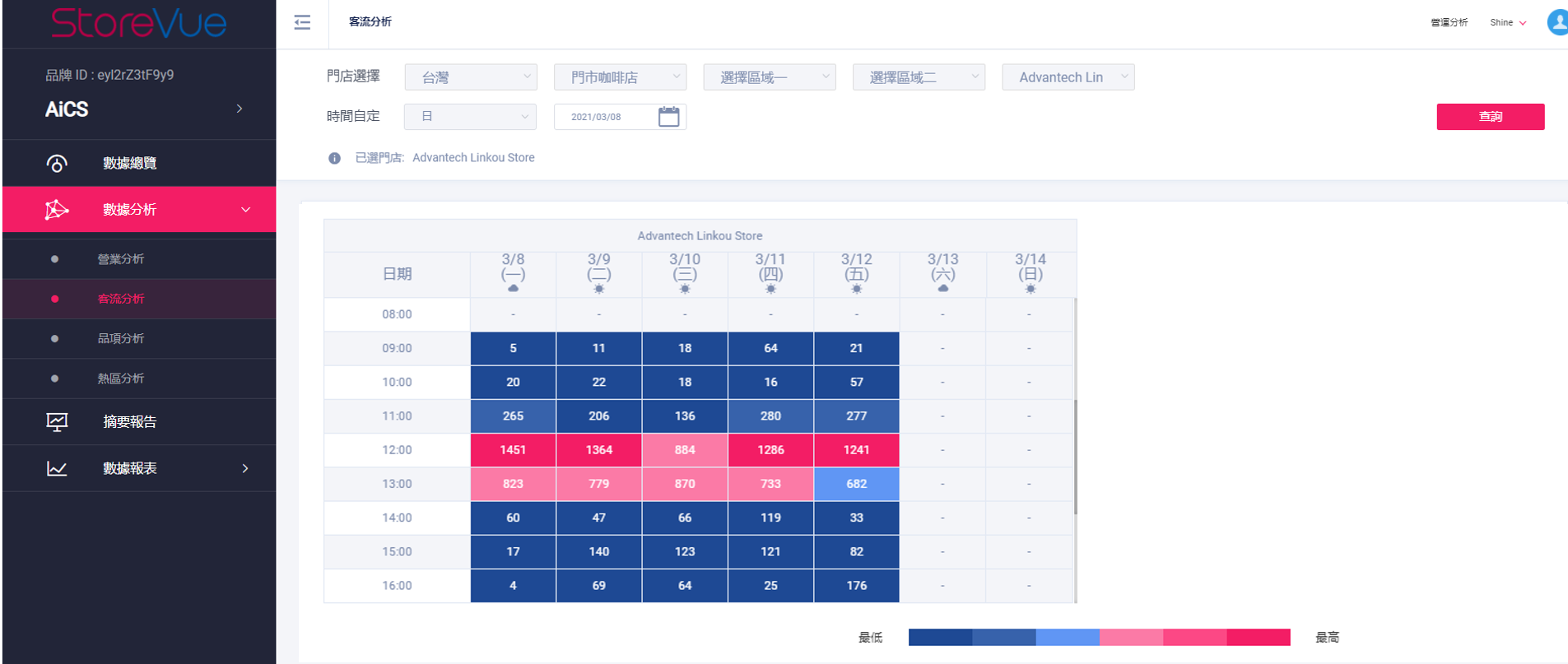Click the darkest blue legend swatch
This screenshot has width=1568, height=664.
click(940, 637)
